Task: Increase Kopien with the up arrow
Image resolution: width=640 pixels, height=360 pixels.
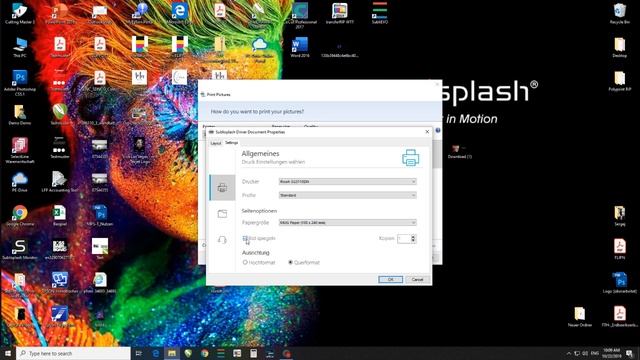Action: (413, 237)
